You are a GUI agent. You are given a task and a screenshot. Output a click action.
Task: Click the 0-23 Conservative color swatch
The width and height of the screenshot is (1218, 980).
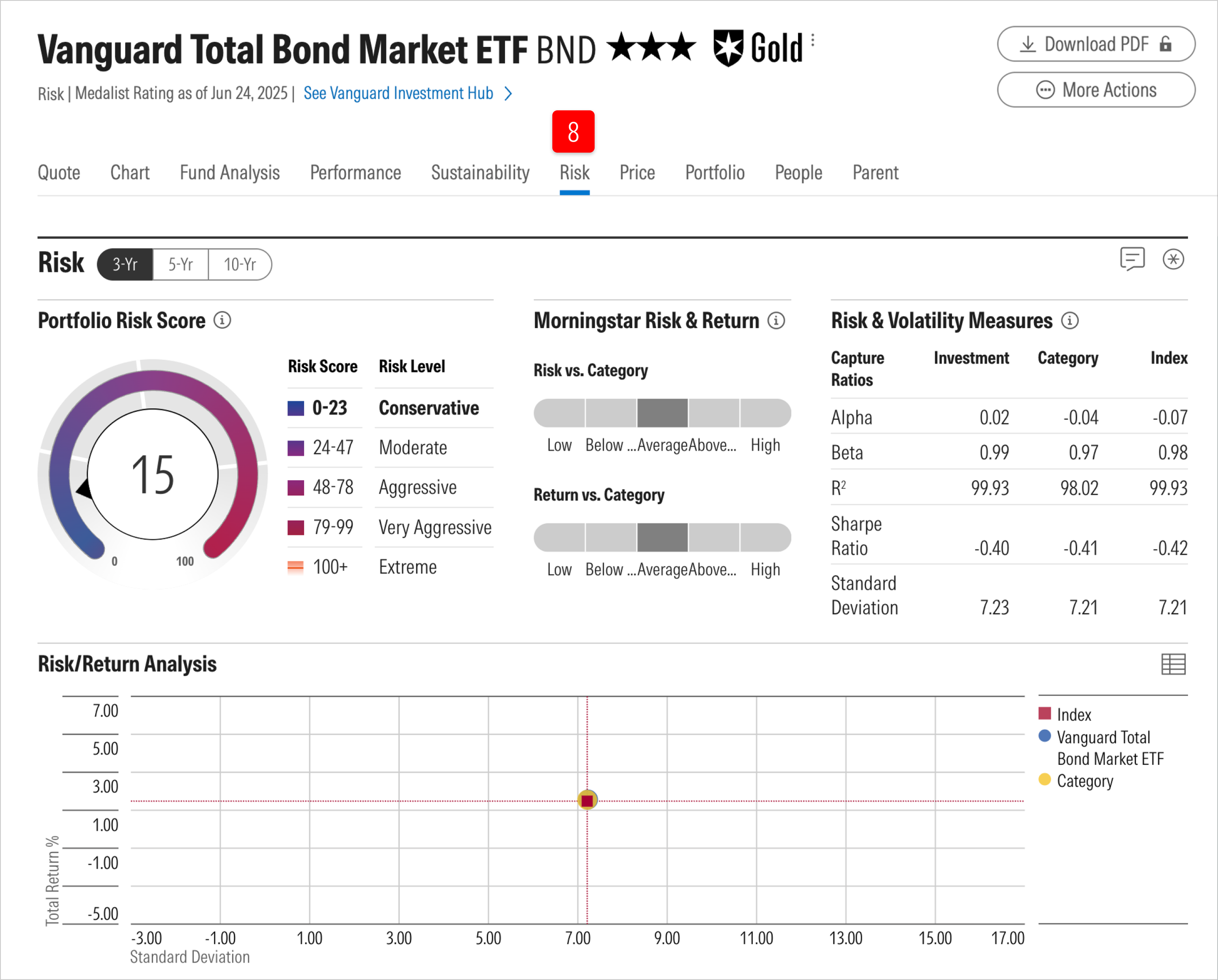pos(296,408)
